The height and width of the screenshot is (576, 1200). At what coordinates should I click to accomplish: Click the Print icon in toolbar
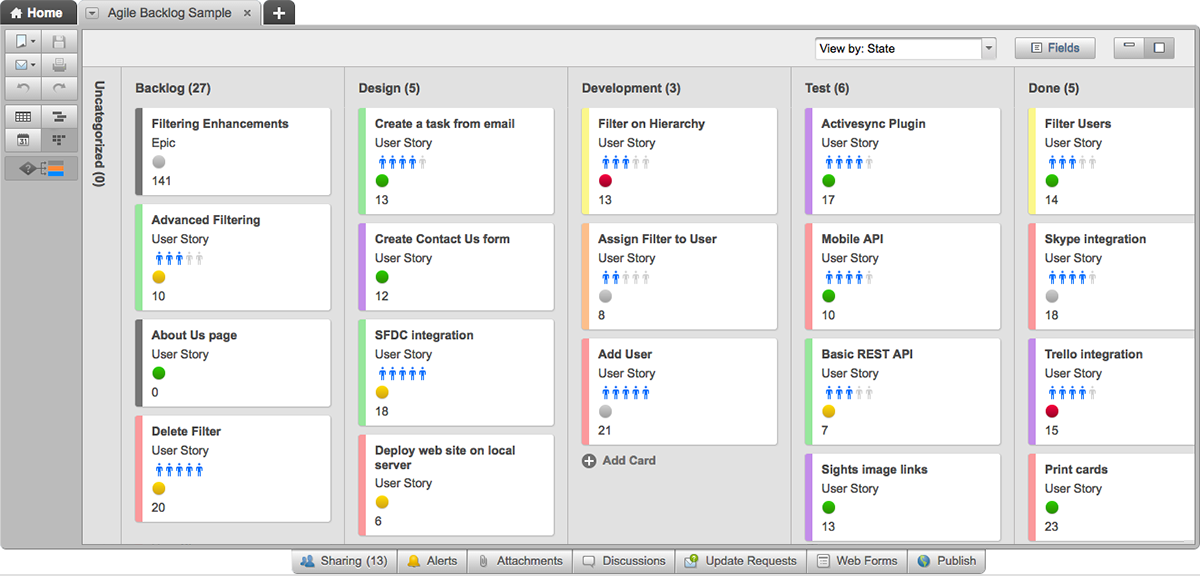[59, 65]
